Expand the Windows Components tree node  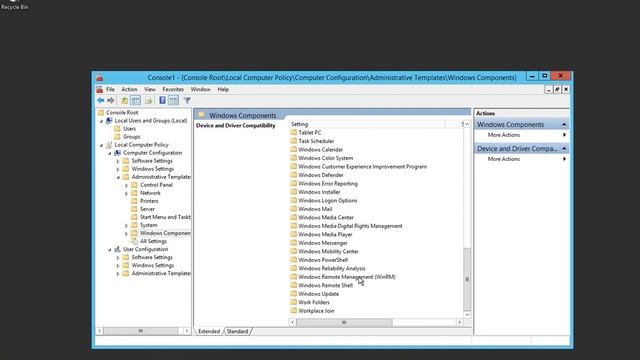pyautogui.click(x=127, y=233)
